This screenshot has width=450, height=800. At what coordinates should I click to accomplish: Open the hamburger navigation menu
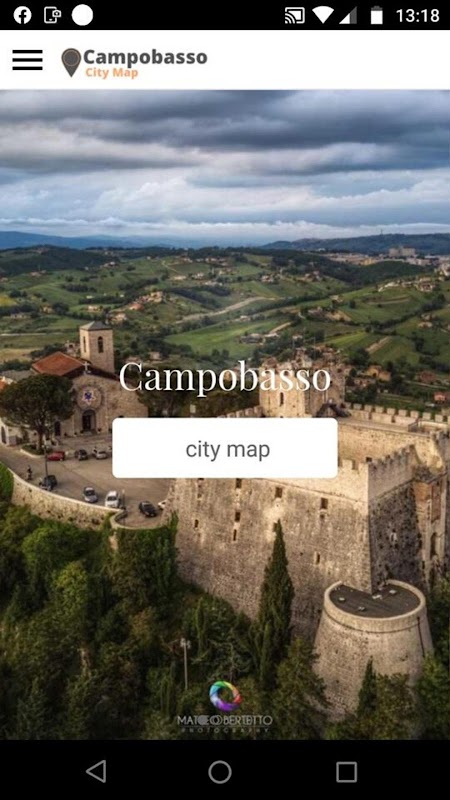[x=28, y=60]
